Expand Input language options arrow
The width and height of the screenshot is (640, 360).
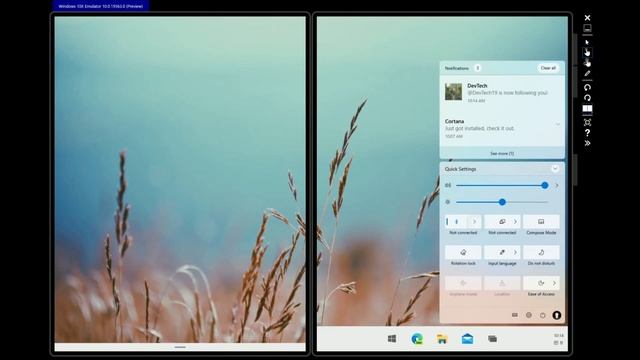coord(515,252)
